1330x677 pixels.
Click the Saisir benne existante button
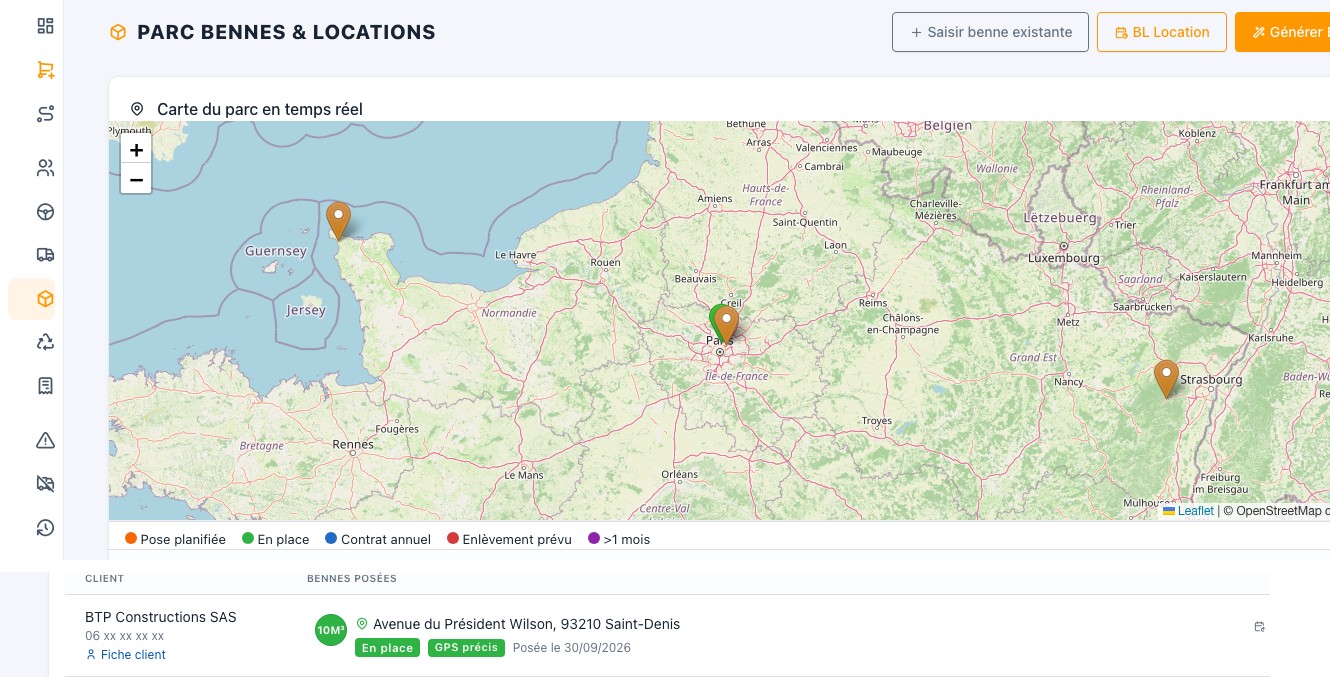click(x=990, y=32)
